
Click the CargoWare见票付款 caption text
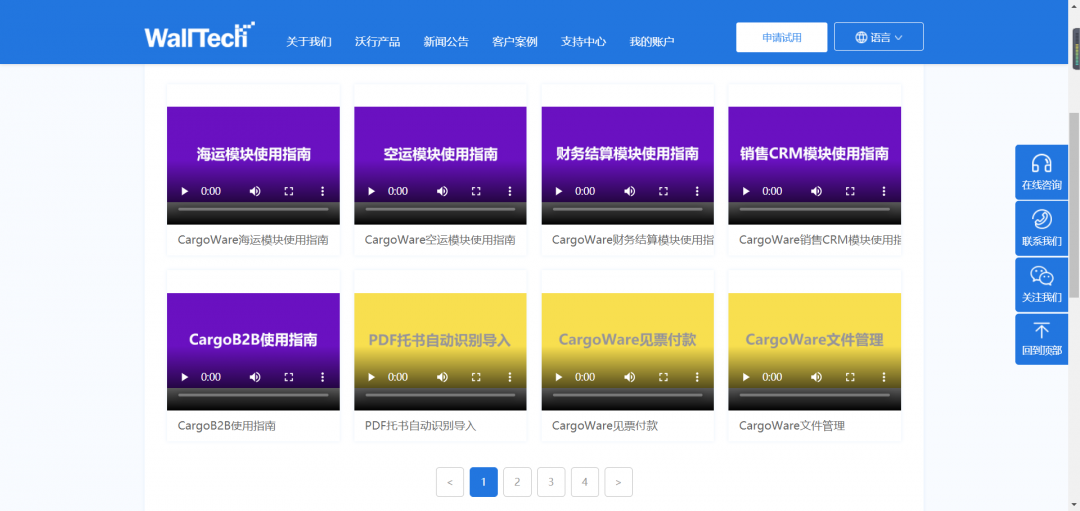(x=605, y=426)
